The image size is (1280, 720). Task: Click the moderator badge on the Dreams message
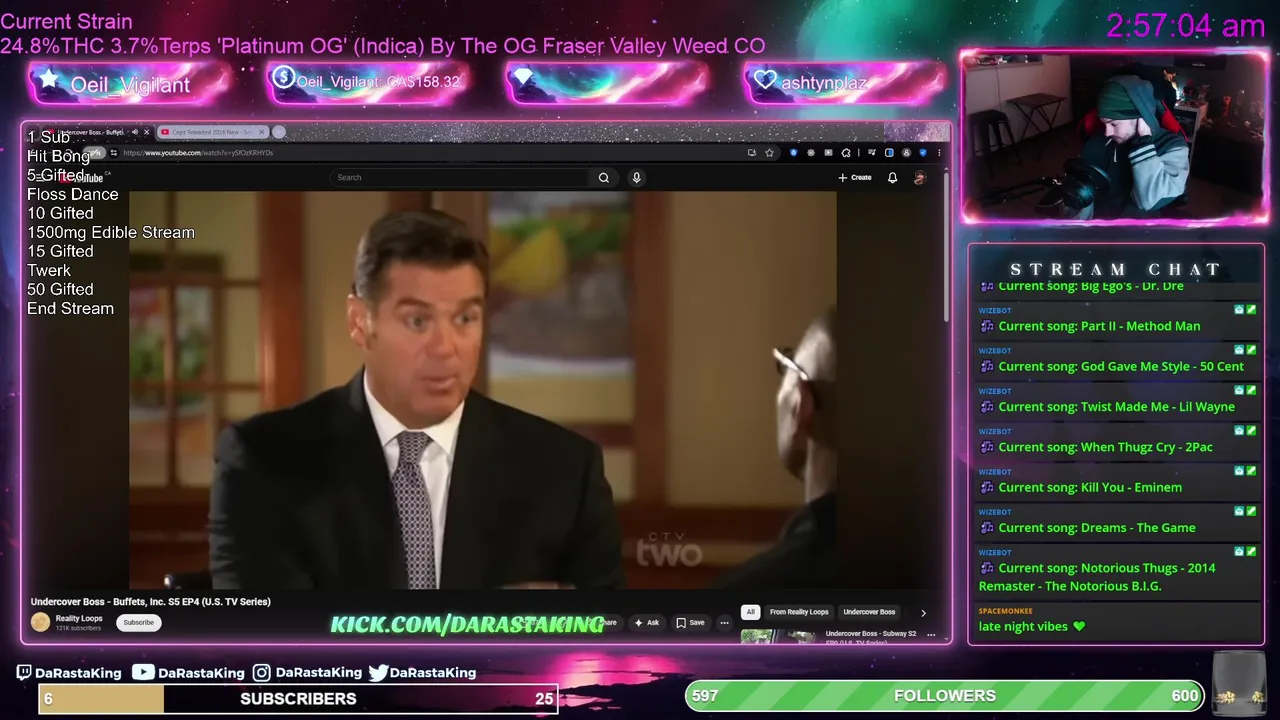[x=1250, y=511]
